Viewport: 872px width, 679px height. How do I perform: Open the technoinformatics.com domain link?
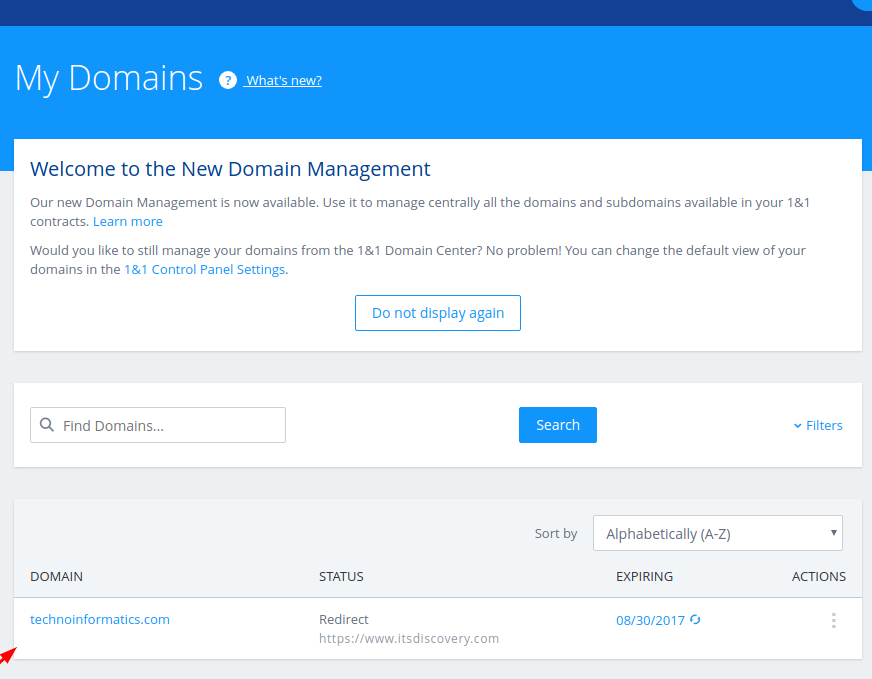[100, 620]
